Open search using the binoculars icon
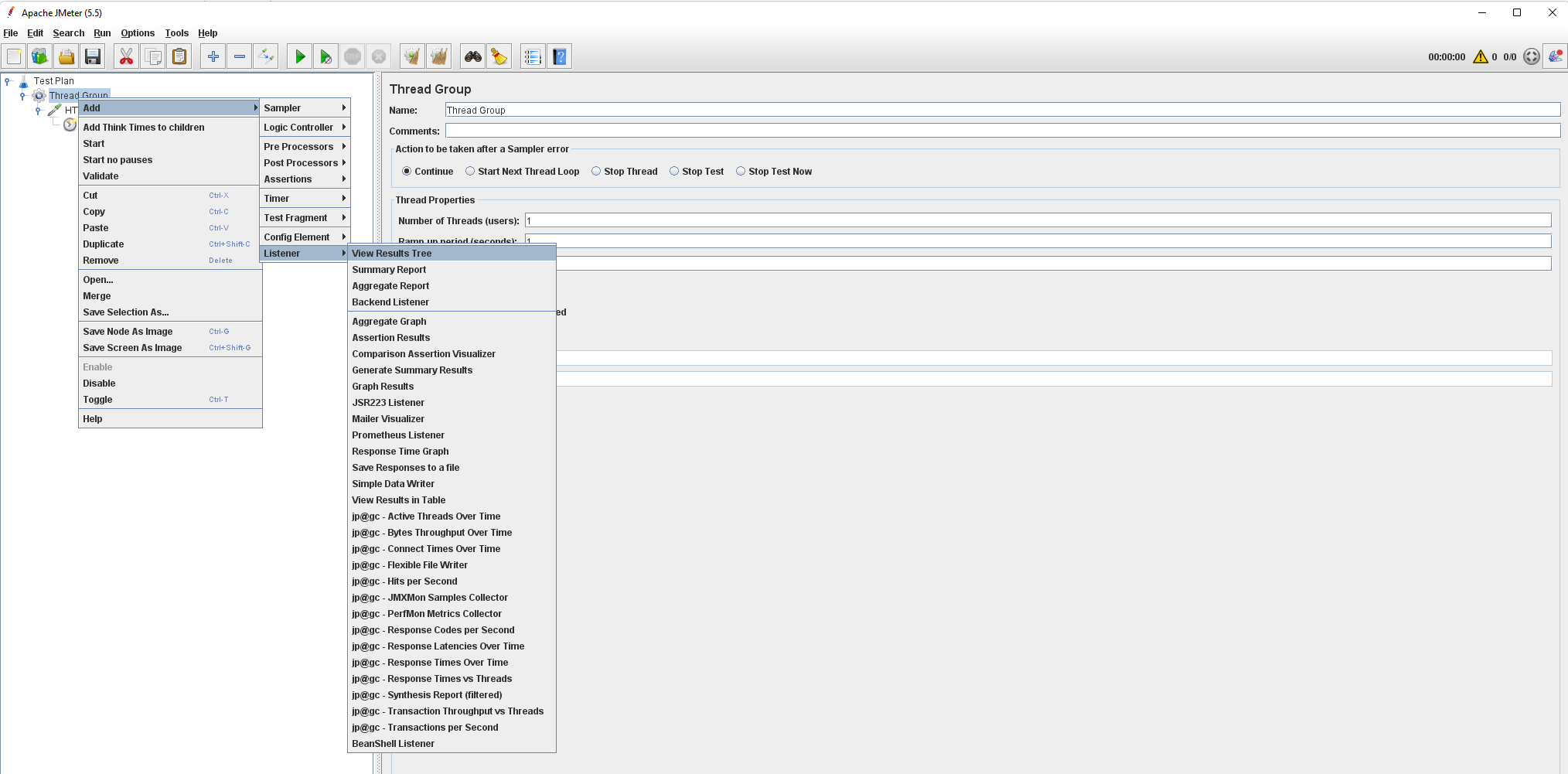The width and height of the screenshot is (1568, 774). (472, 56)
